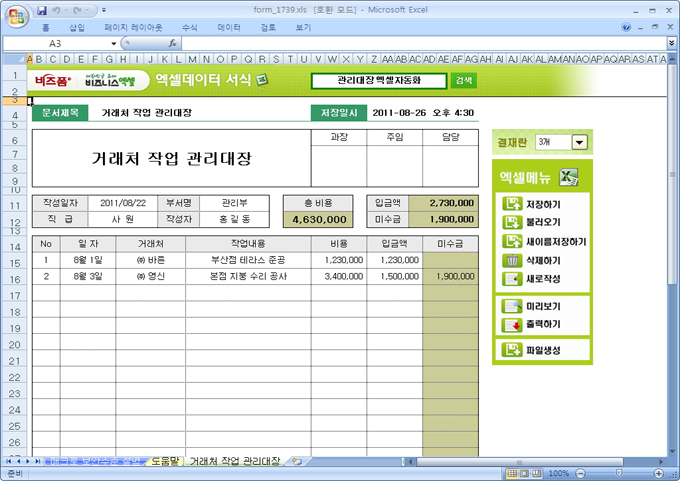Click the 입금액 cell 2,730,000
This screenshot has height=481, width=680.
(444, 203)
